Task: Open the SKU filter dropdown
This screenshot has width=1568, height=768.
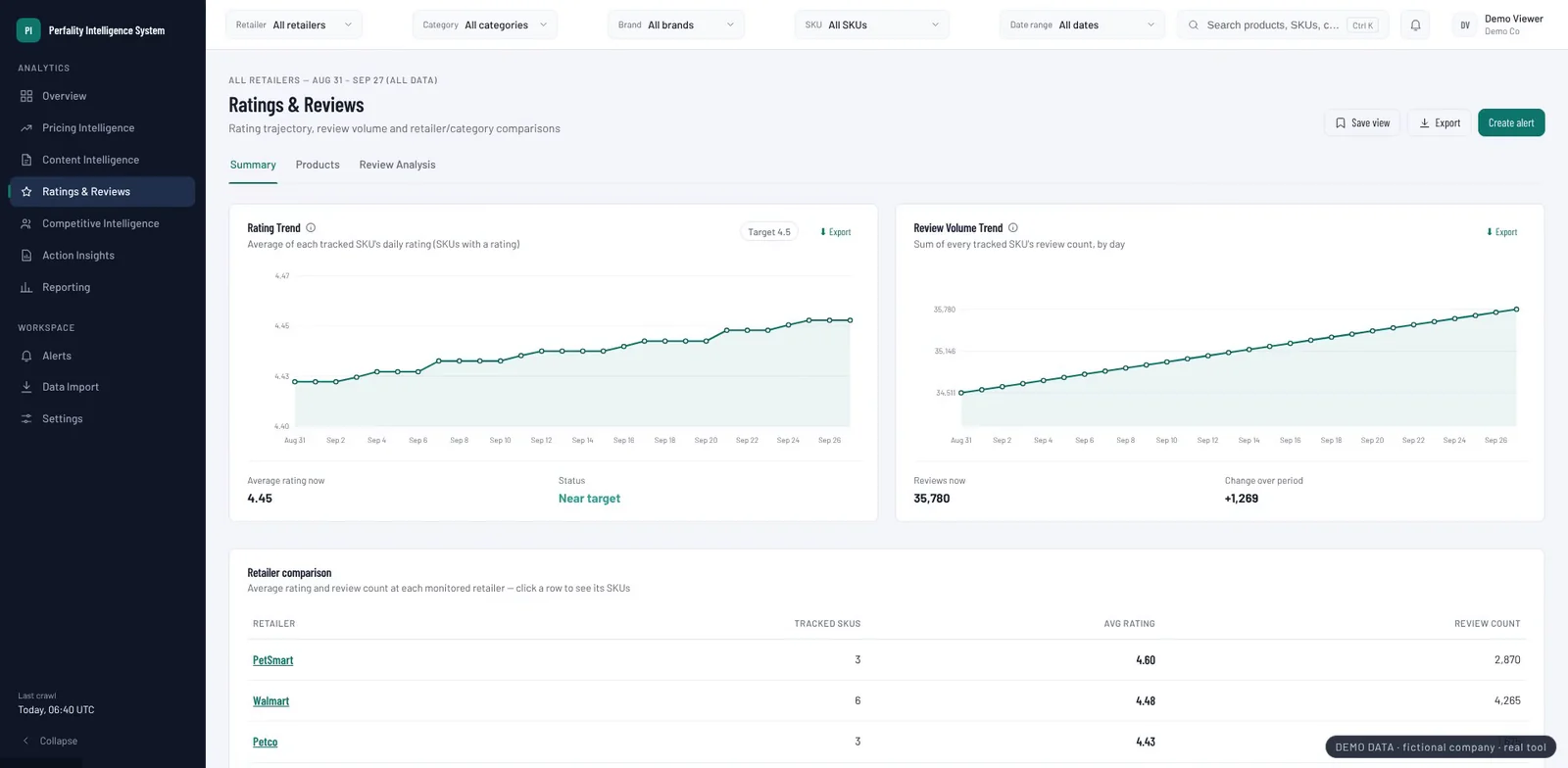Action: 872,25
